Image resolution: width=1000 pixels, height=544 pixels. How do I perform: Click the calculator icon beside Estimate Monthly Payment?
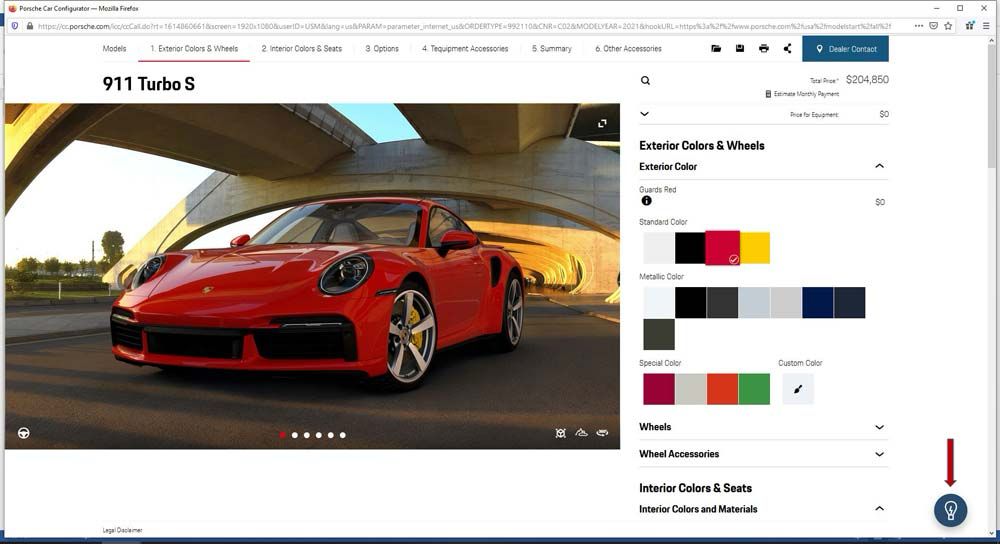pyautogui.click(x=768, y=94)
